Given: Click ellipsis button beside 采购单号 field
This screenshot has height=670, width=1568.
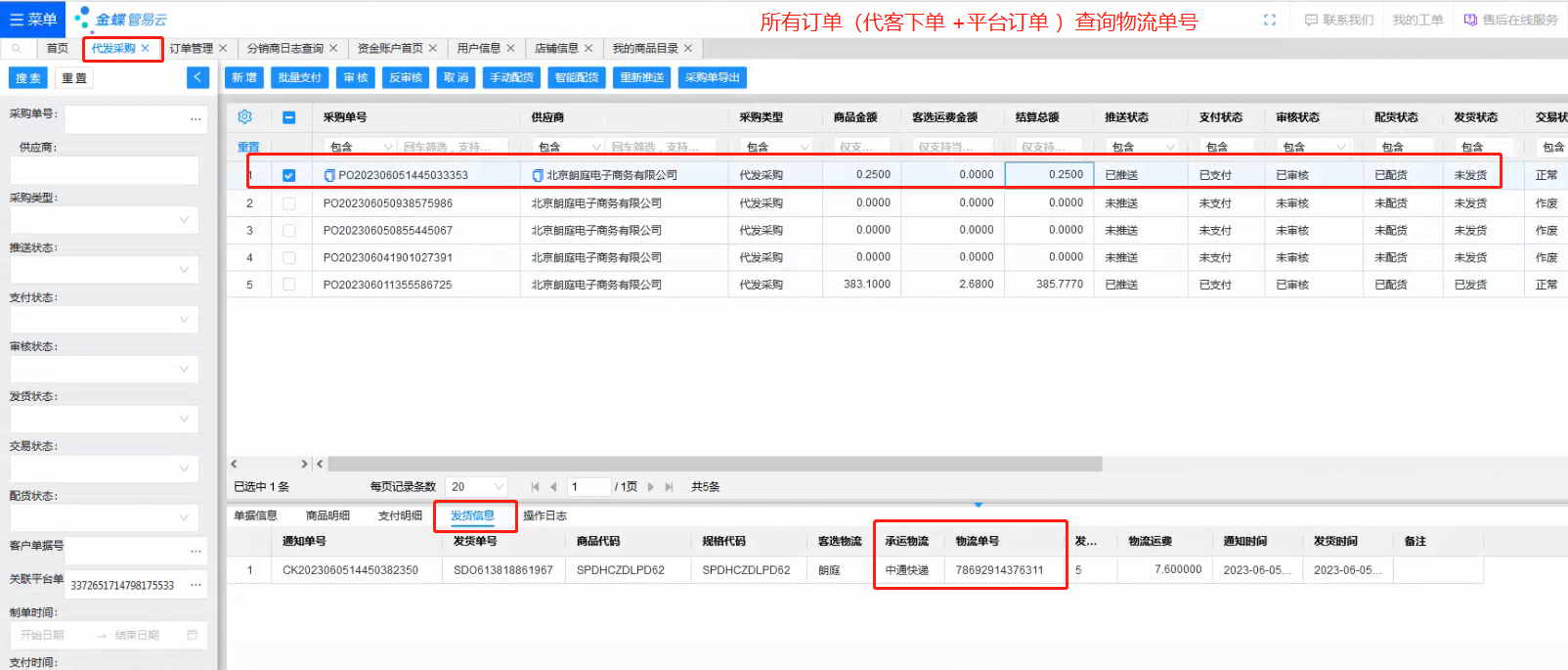Looking at the screenshot, I should point(196,119).
